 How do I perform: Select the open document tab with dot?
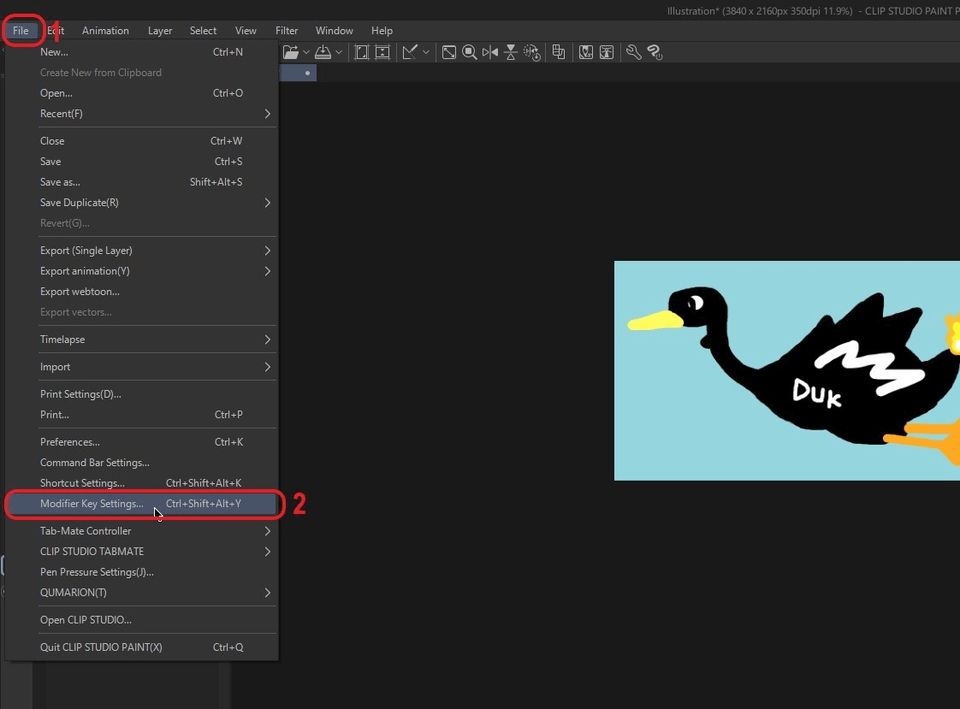pyautogui.click(x=298, y=73)
